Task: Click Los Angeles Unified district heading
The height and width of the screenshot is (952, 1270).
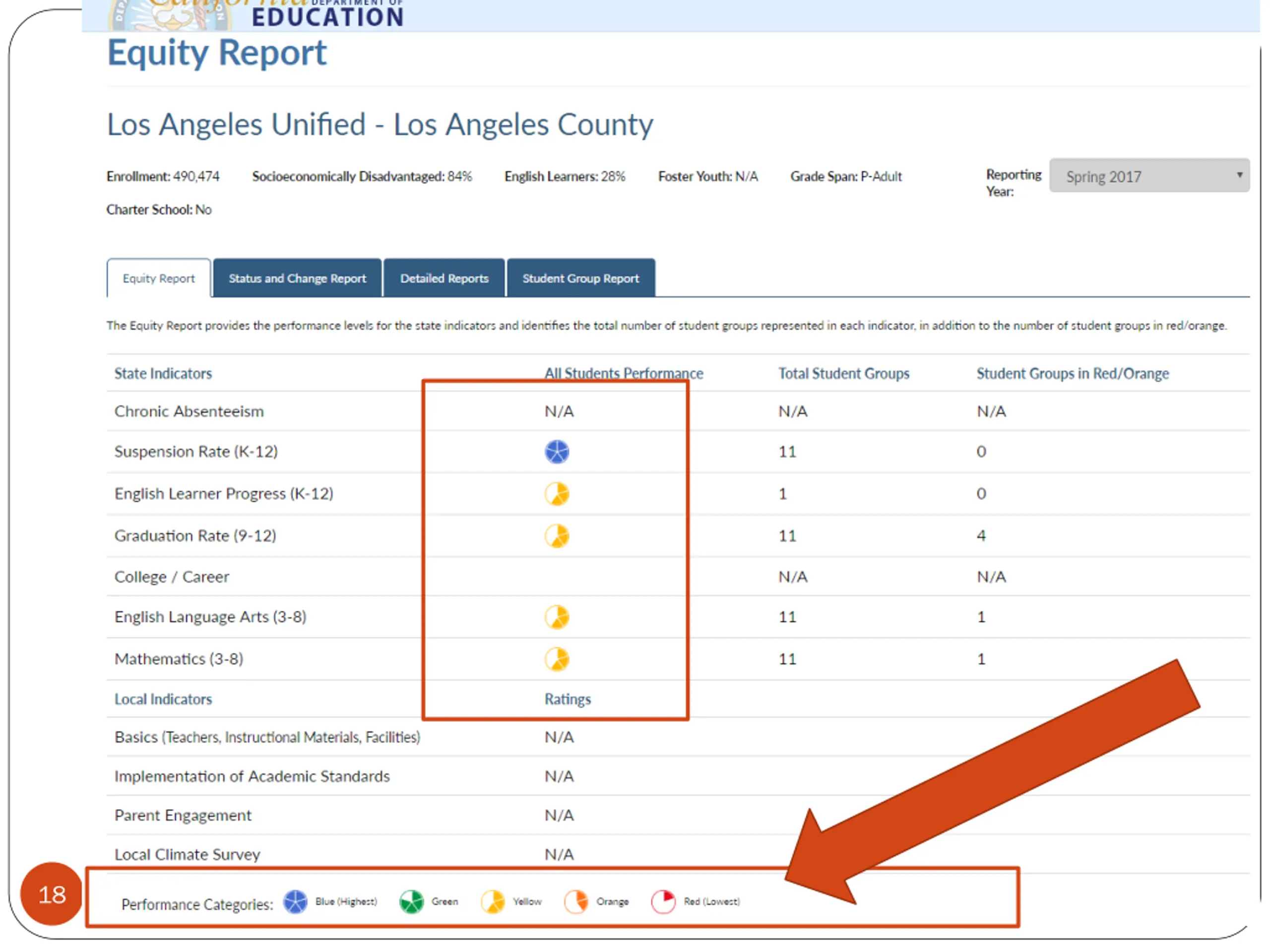Action: pyautogui.click(x=380, y=125)
